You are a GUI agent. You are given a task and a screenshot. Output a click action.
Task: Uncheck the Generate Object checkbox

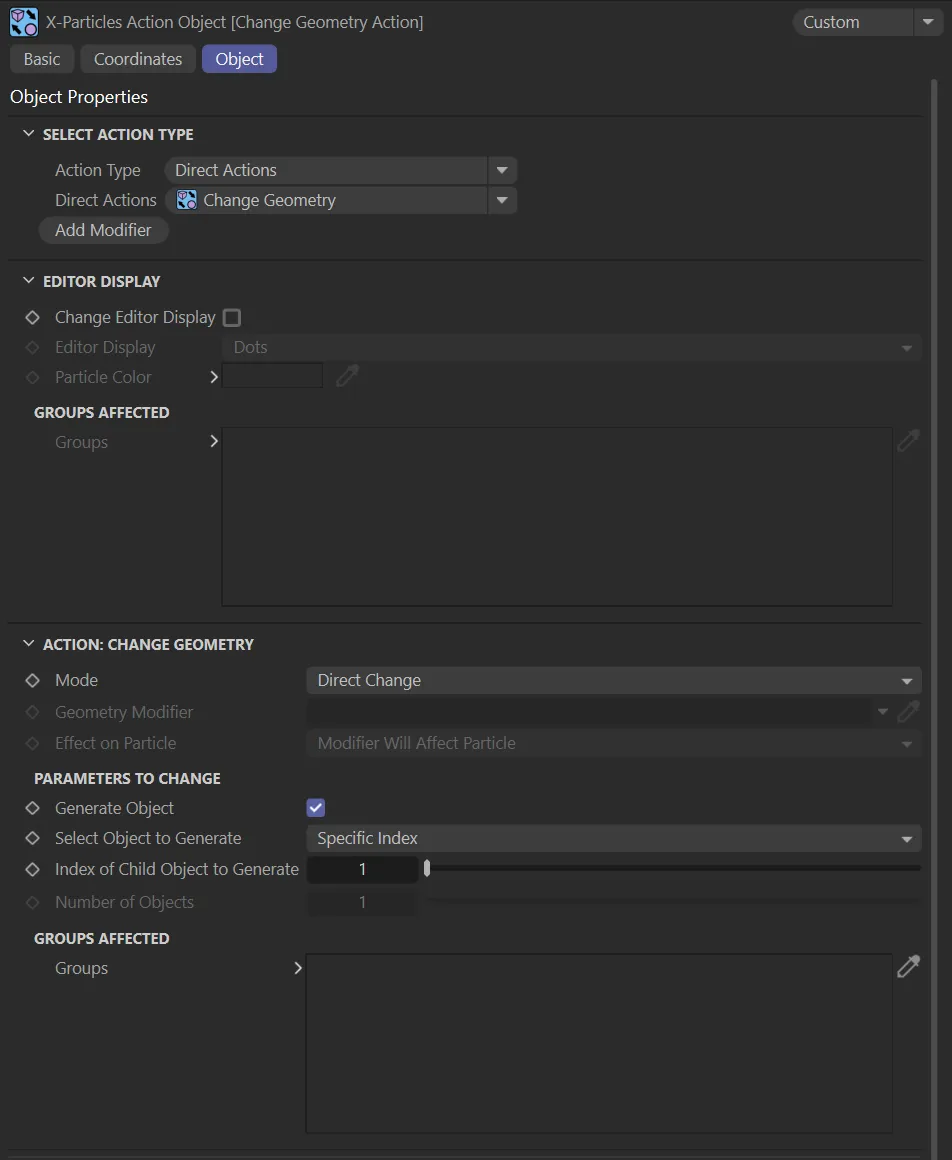tap(316, 808)
